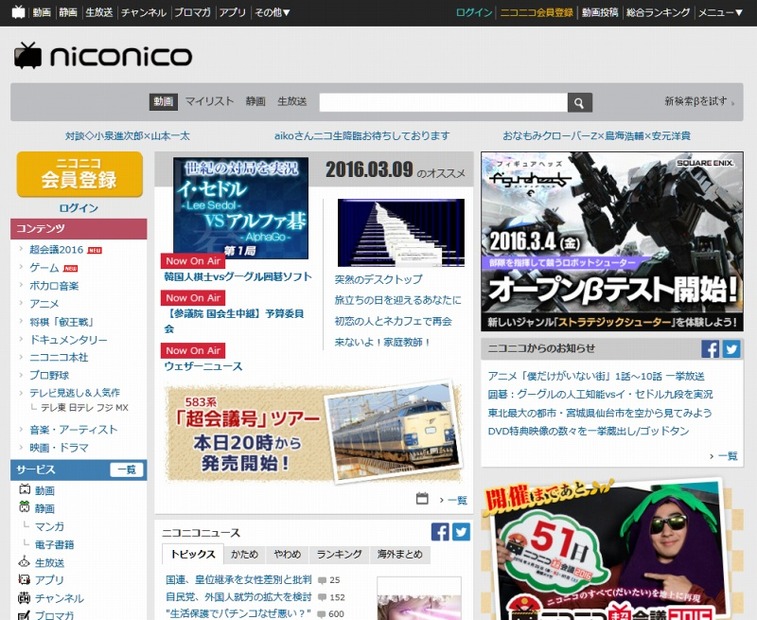Click Twitter icon beside ニコニコニュース
The height and width of the screenshot is (620, 757).
461,532
